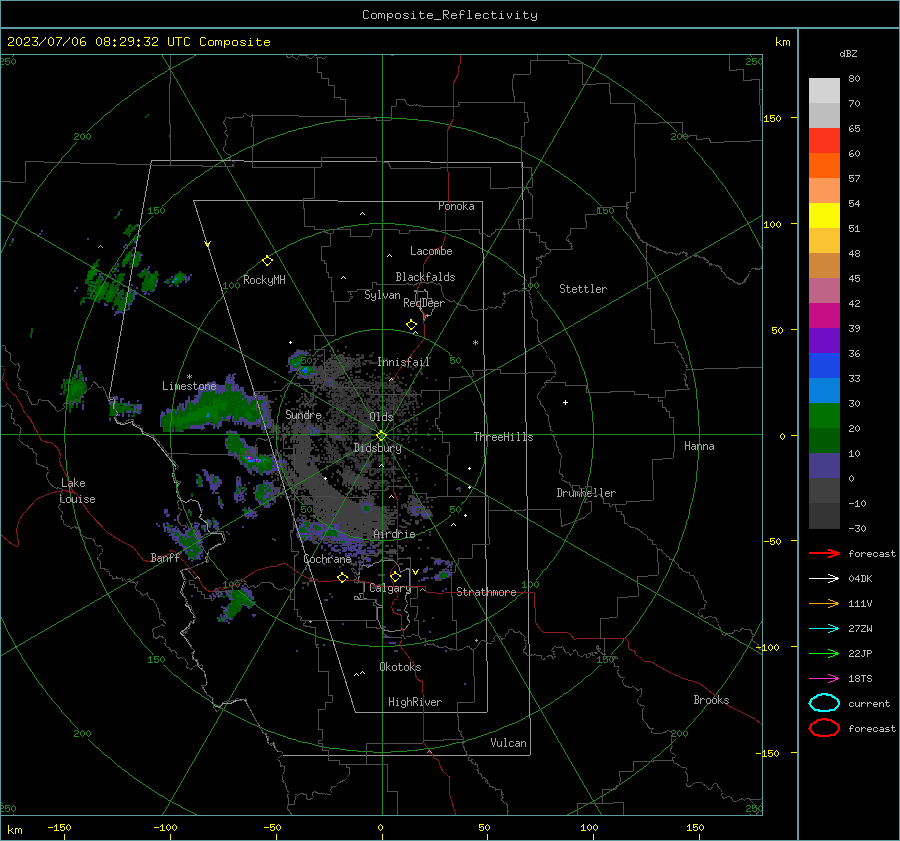Click the 80 dBZ color swatch
900x841 pixels.
coord(824,90)
